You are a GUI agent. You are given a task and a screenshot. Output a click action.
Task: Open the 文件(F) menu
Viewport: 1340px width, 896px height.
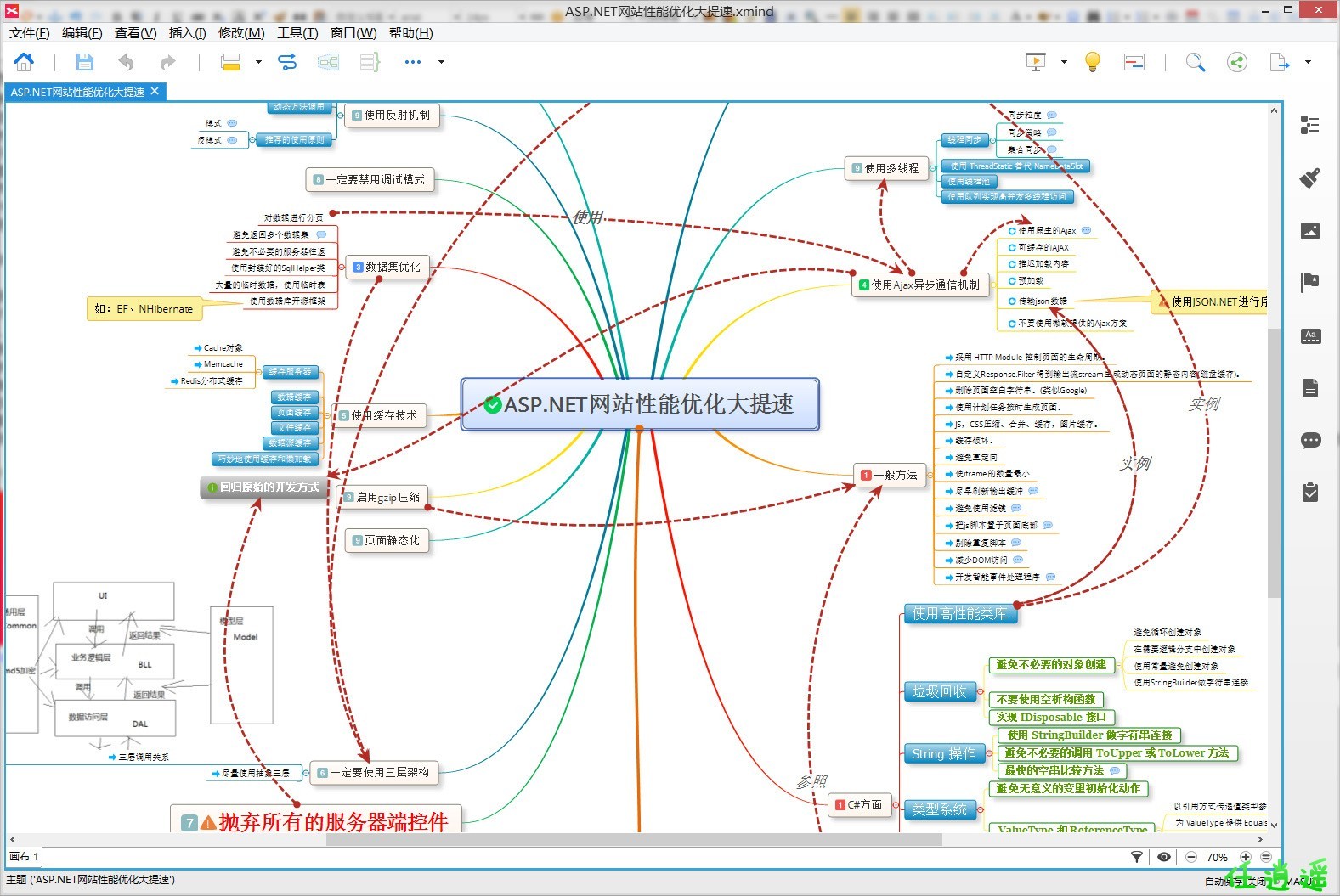pos(29,32)
